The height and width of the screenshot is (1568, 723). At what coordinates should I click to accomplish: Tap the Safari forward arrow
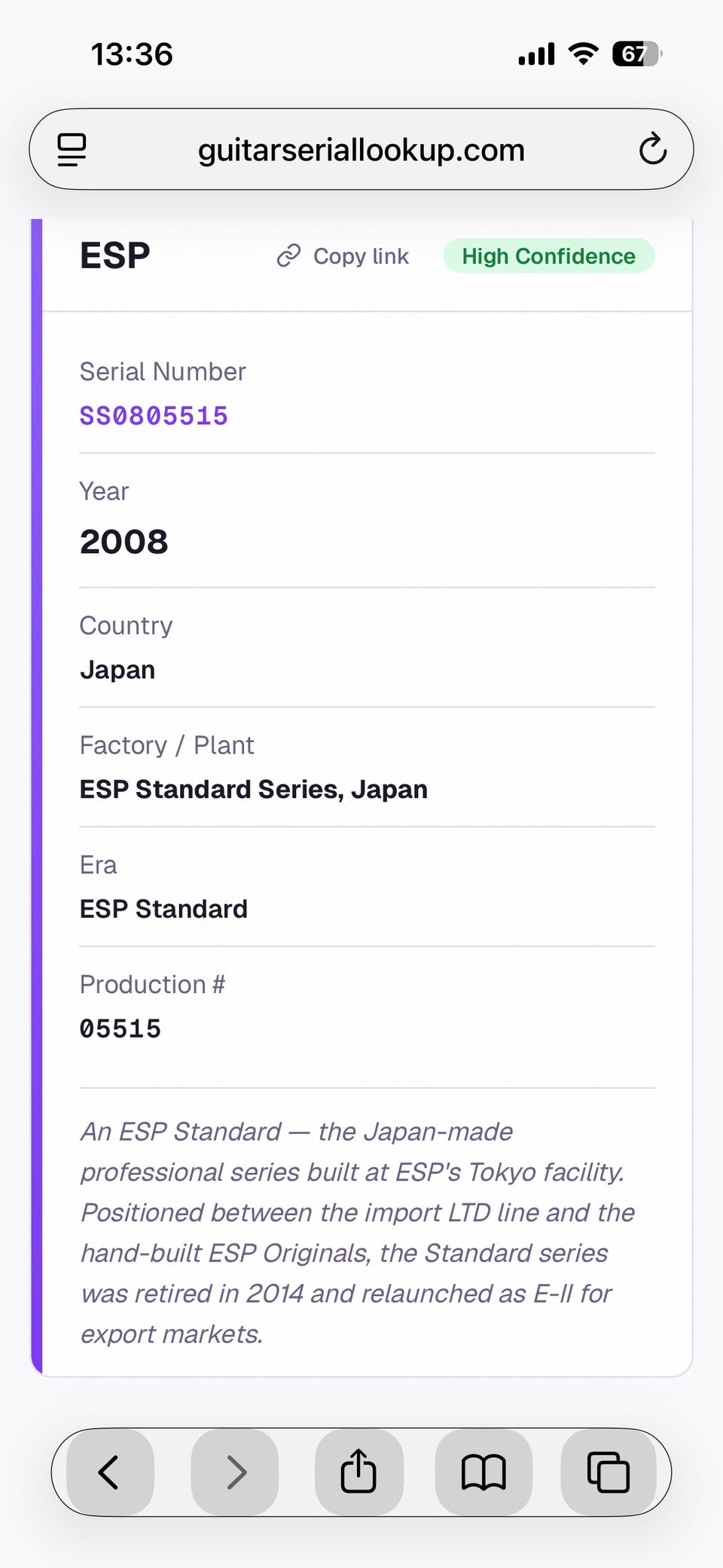tap(236, 1472)
